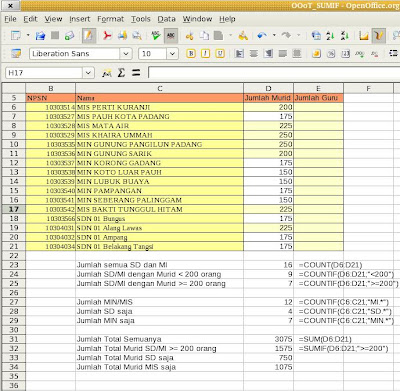
Task: Select the Format Paintbrush tool
Action: 243,35
